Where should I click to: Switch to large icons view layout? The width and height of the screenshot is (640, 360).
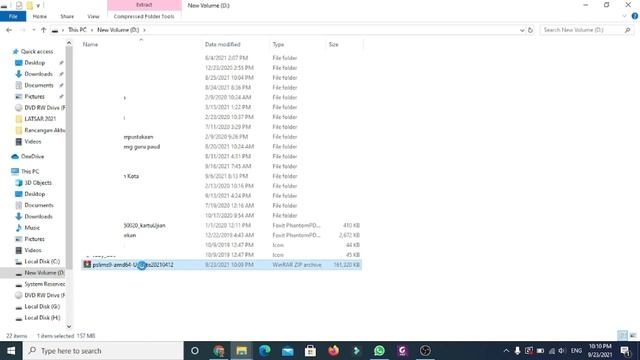click(633, 336)
